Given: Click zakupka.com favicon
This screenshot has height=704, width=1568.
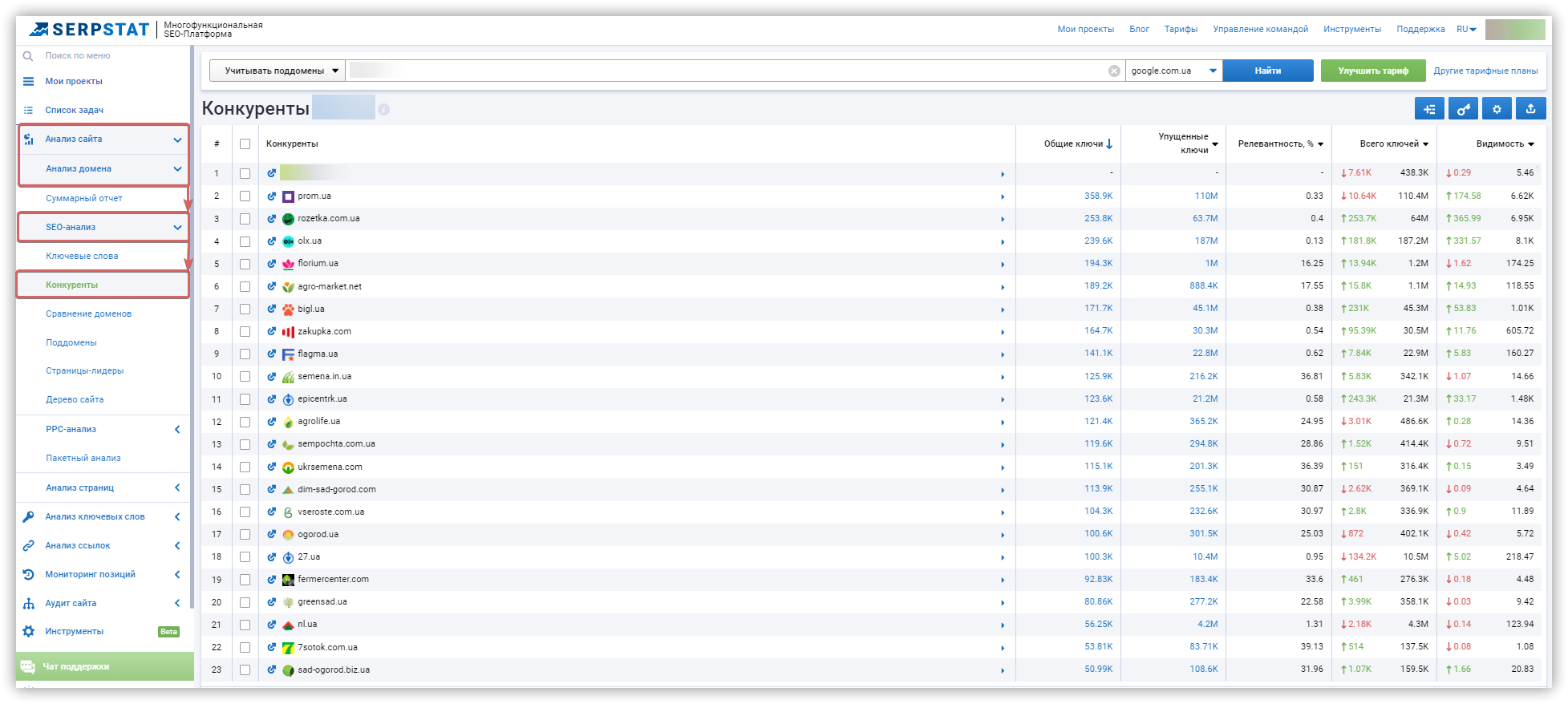Looking at the screenshot, I should [288, 331].
